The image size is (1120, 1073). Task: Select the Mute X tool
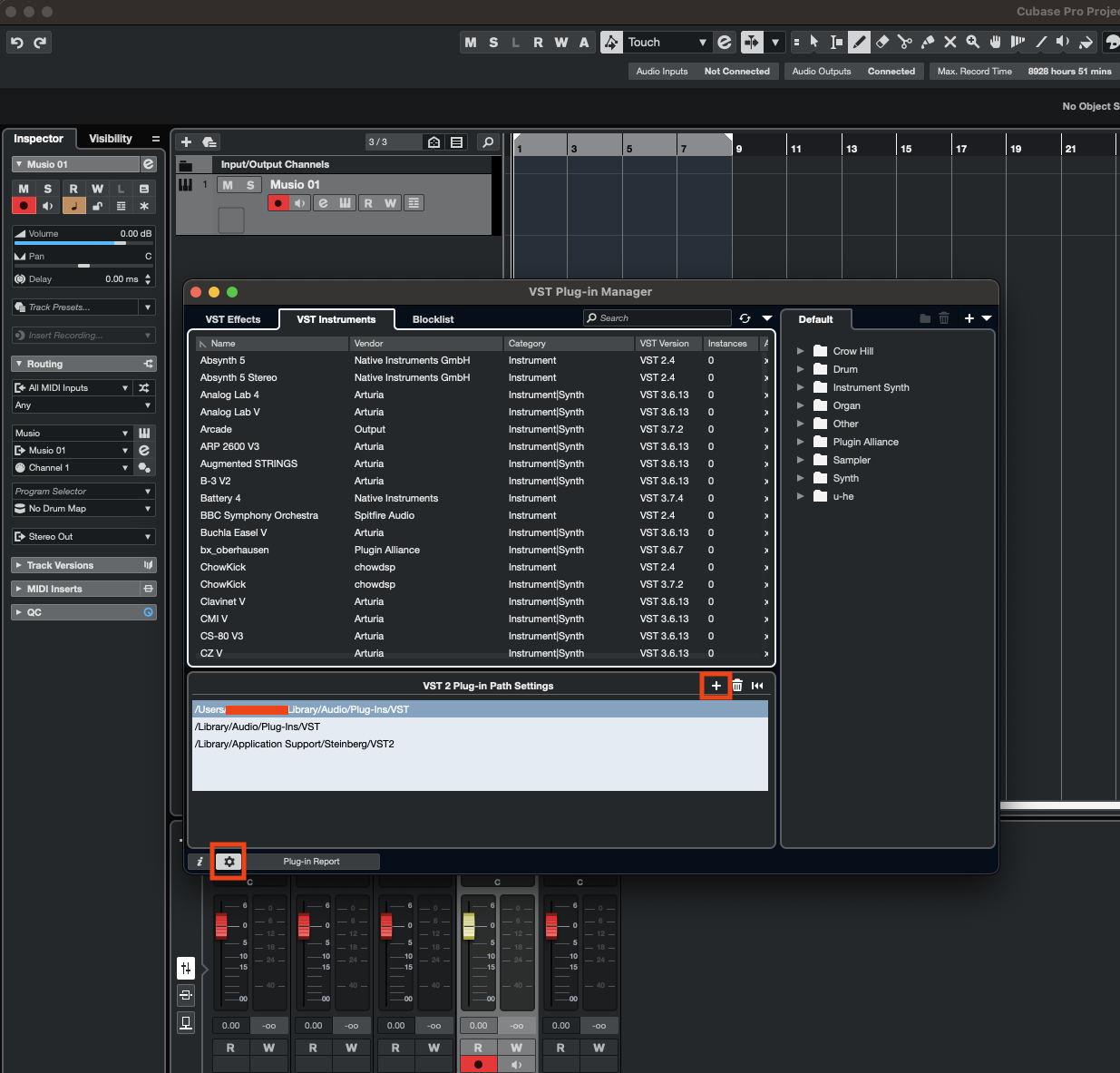950,42
